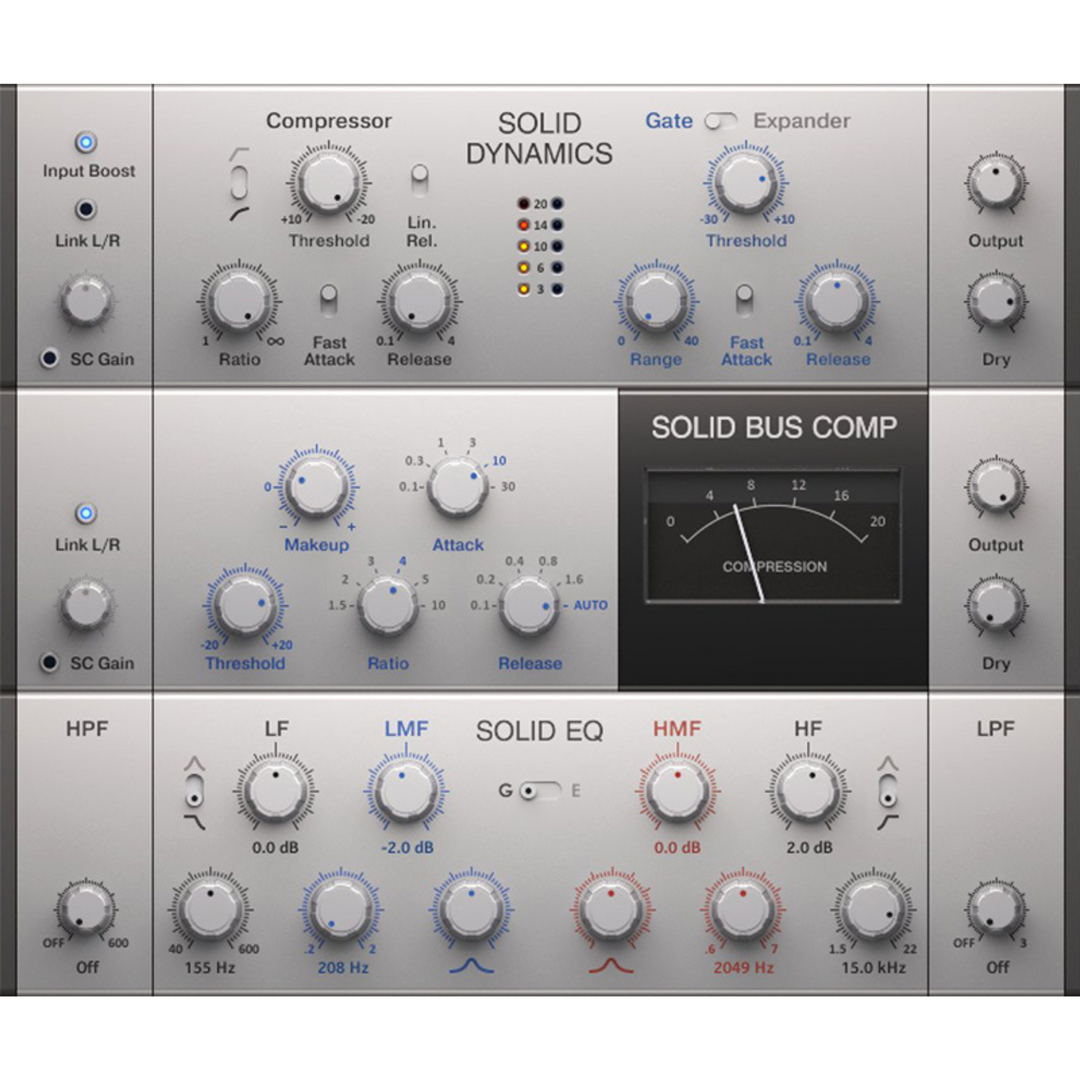This screenshot has height=1080, width=1080.
Task: Click the HMF gain value 0.0 dB
Action: pyautogui.click(x=677, y=847)
